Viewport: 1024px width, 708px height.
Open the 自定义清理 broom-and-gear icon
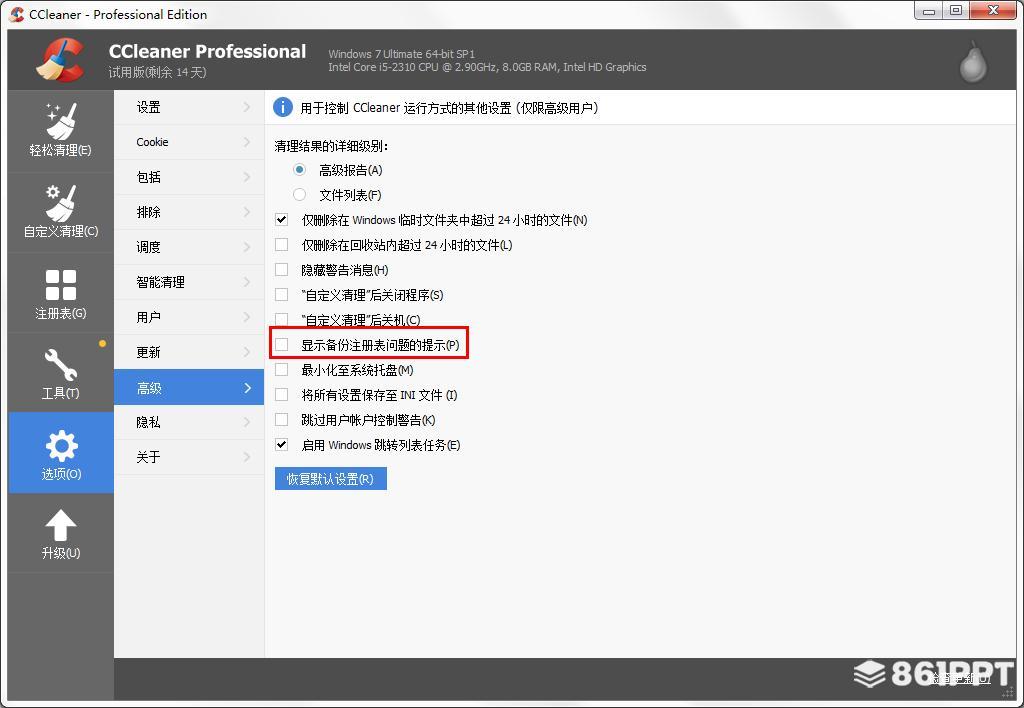click(61, 203)
